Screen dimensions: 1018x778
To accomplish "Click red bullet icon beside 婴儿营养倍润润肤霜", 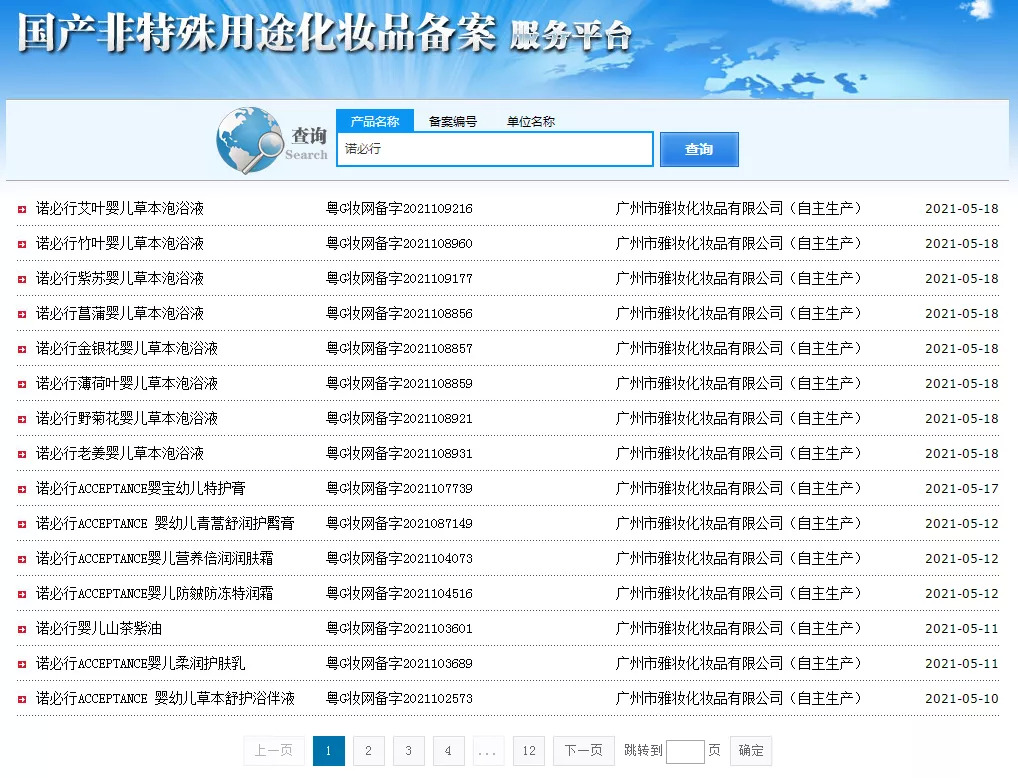I will point(22,559).
